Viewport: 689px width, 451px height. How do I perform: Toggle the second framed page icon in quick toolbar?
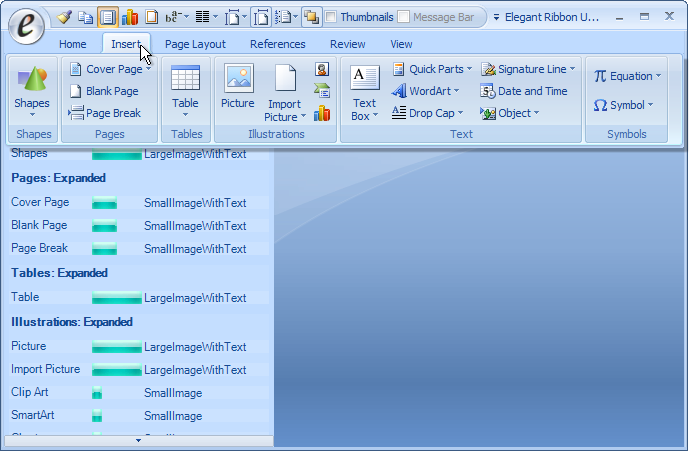261,17
